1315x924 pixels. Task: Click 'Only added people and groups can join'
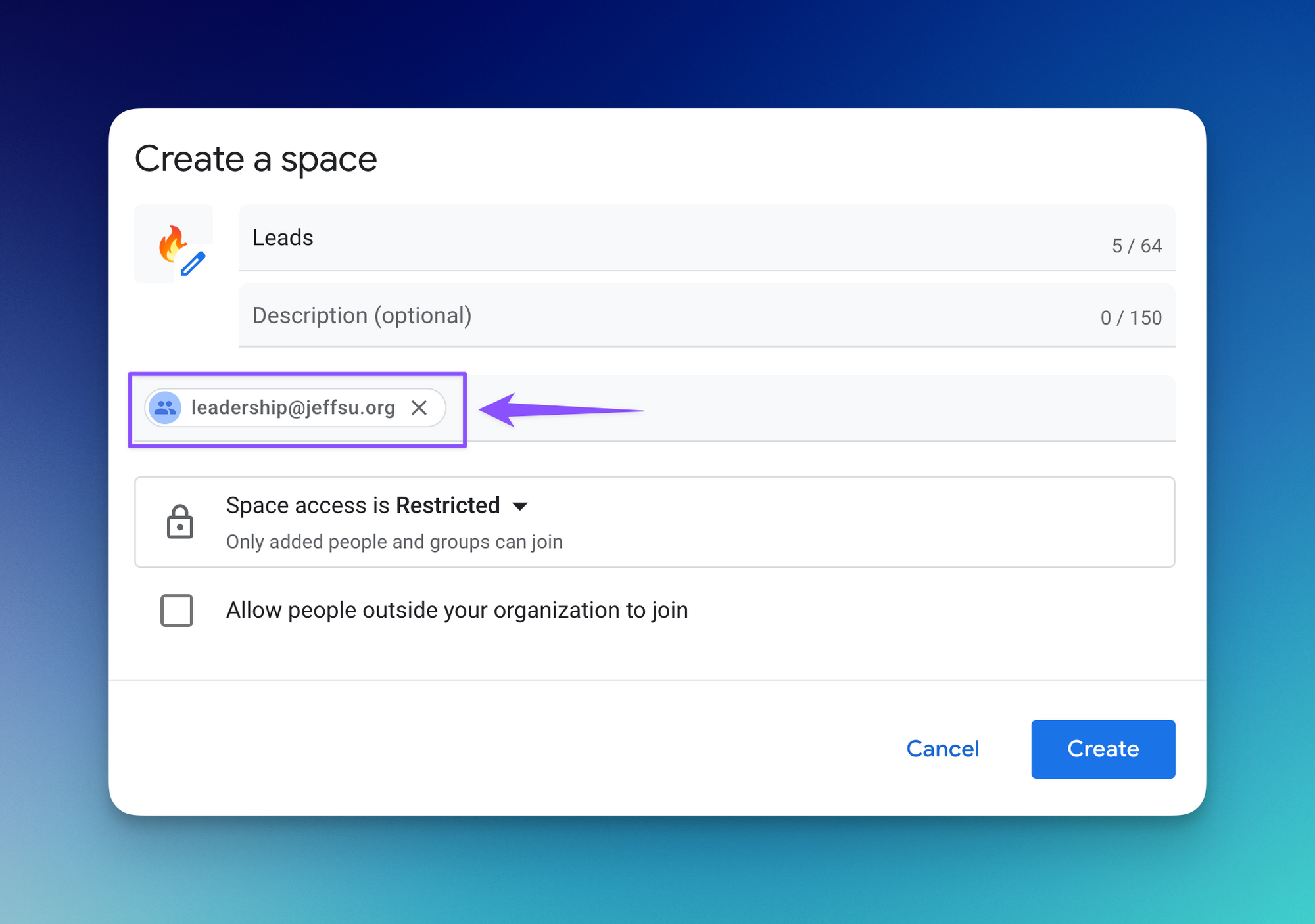click(394, 542)
